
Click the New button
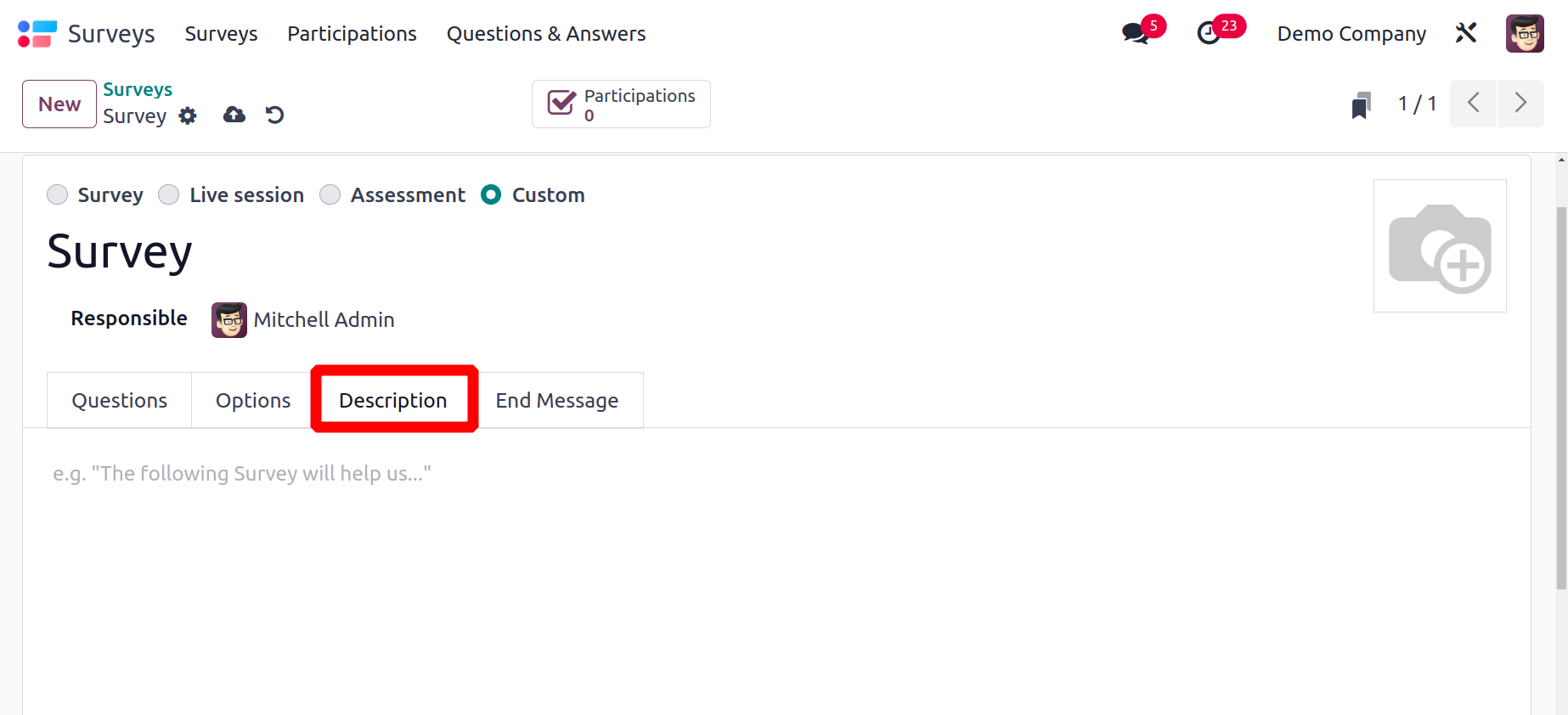pyautogui.click(x=59, y=104)
